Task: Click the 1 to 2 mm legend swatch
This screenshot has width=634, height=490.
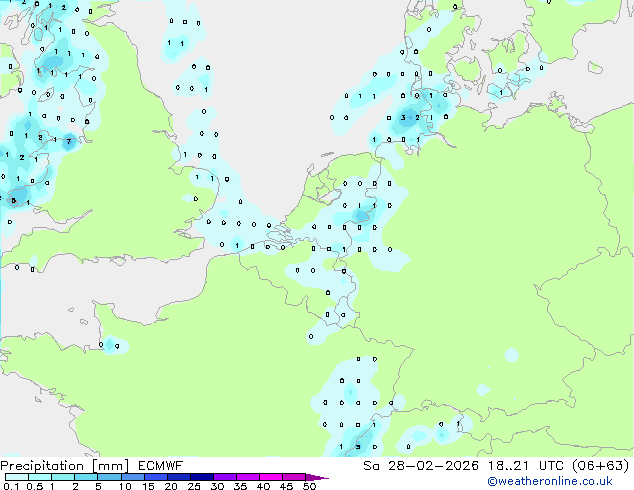Action: click(63, 477)
